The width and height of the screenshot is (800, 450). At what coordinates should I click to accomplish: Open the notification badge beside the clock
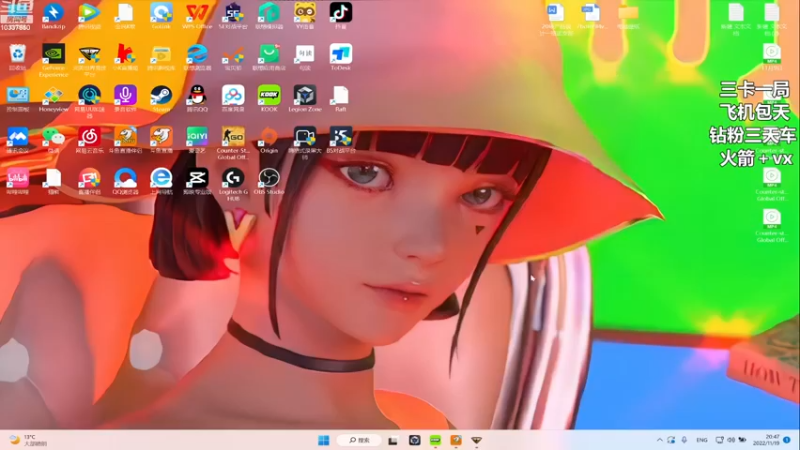pyautogui.click(x=787, y=440)
